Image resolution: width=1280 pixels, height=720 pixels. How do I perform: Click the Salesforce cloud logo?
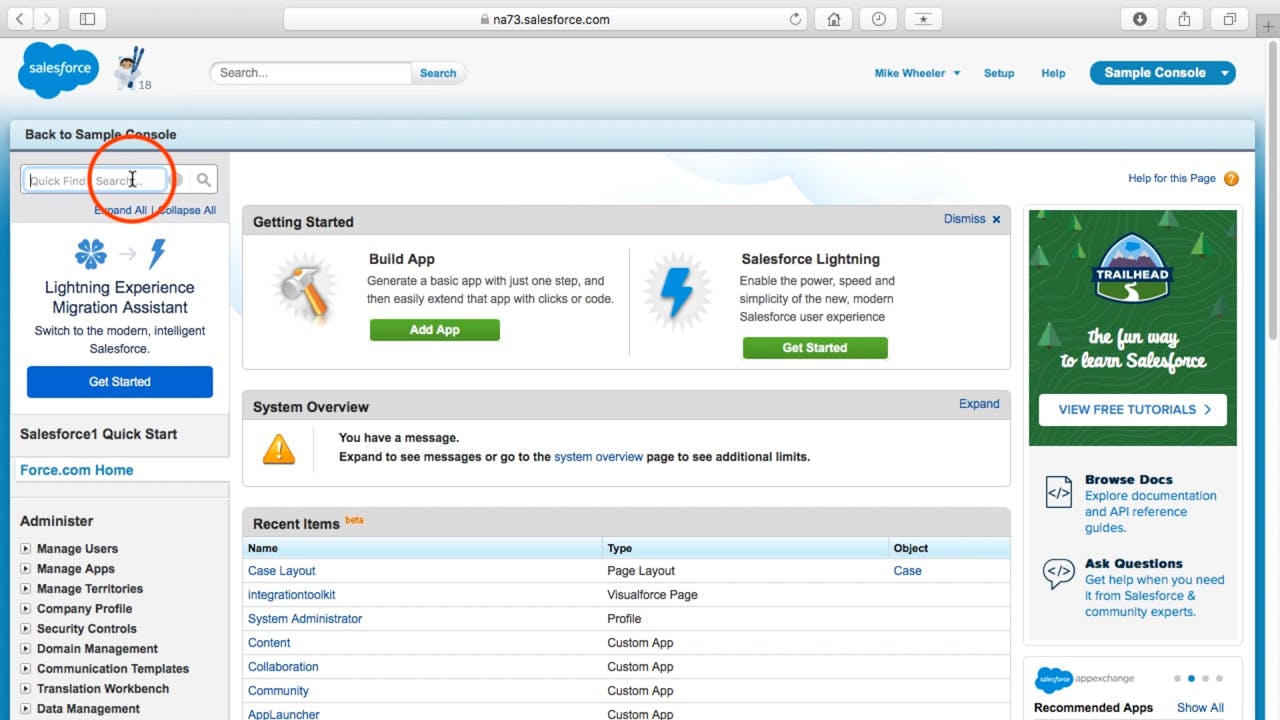click(x=58, y=70)
